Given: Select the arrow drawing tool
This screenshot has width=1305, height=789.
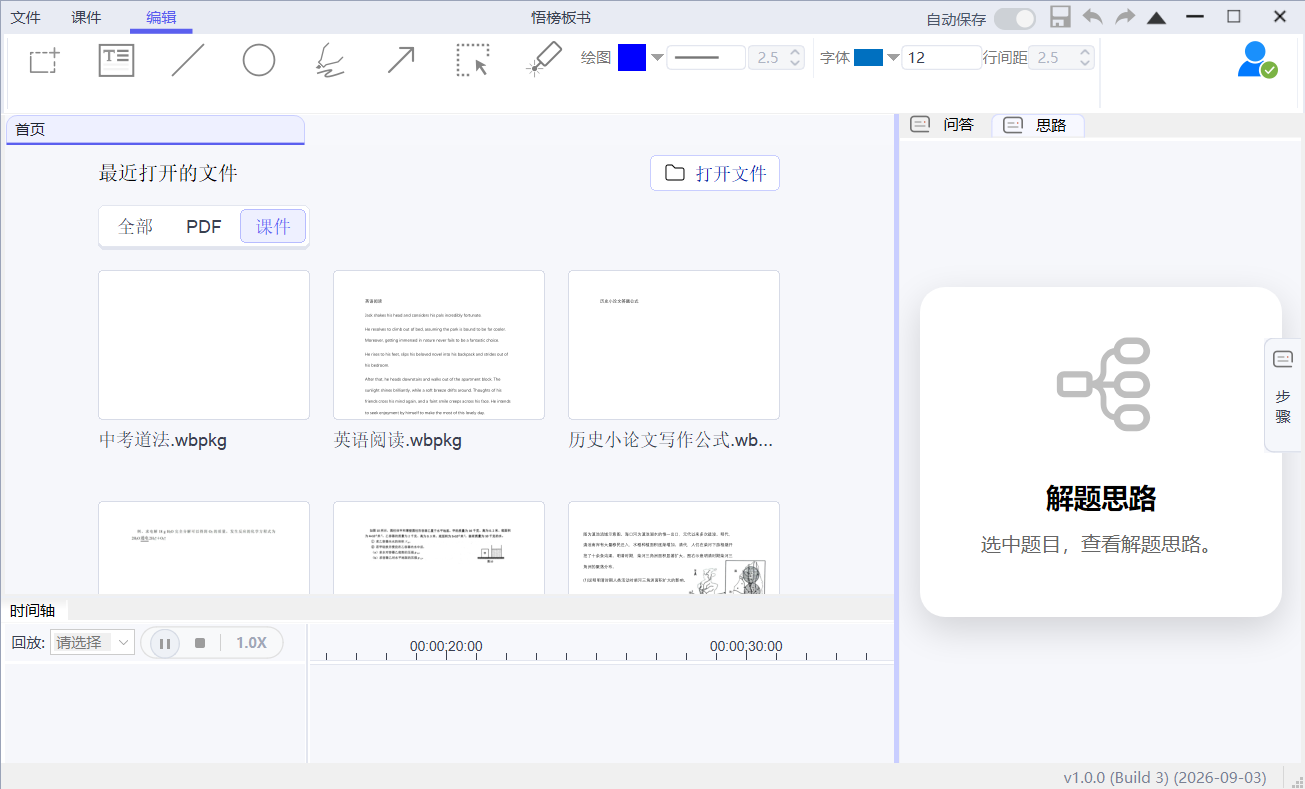Looking at the screenshot, I should 401,61.
